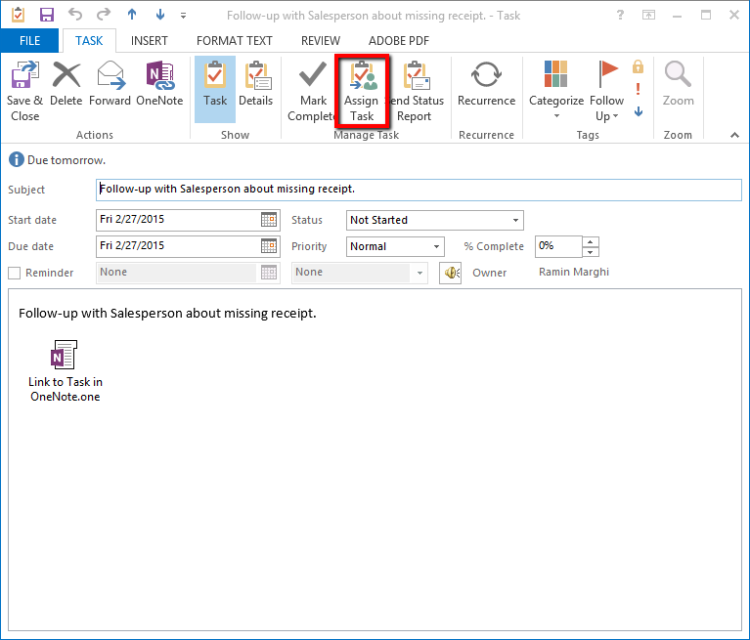Customize the Quick Access Toolbar

pyautogui.click(x=183, y=16)
